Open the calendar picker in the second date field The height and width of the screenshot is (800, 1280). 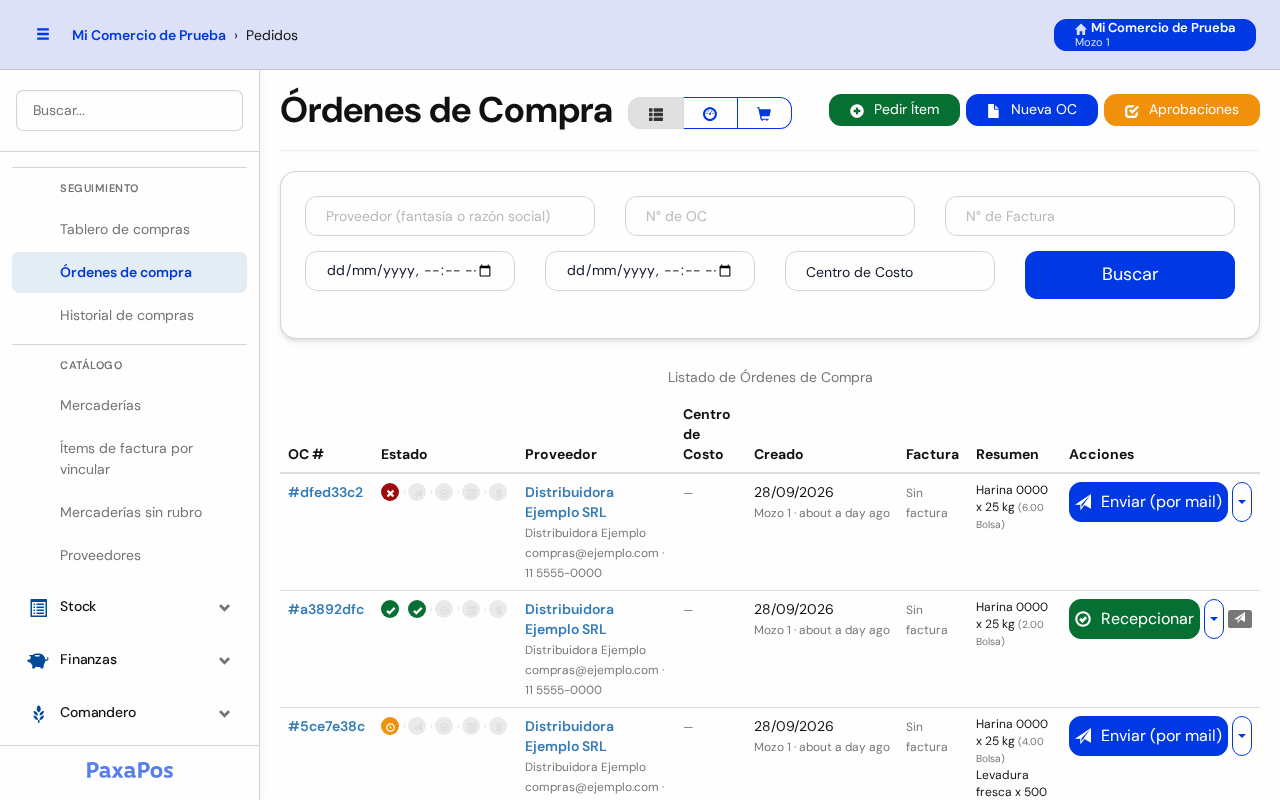[726, 271]
